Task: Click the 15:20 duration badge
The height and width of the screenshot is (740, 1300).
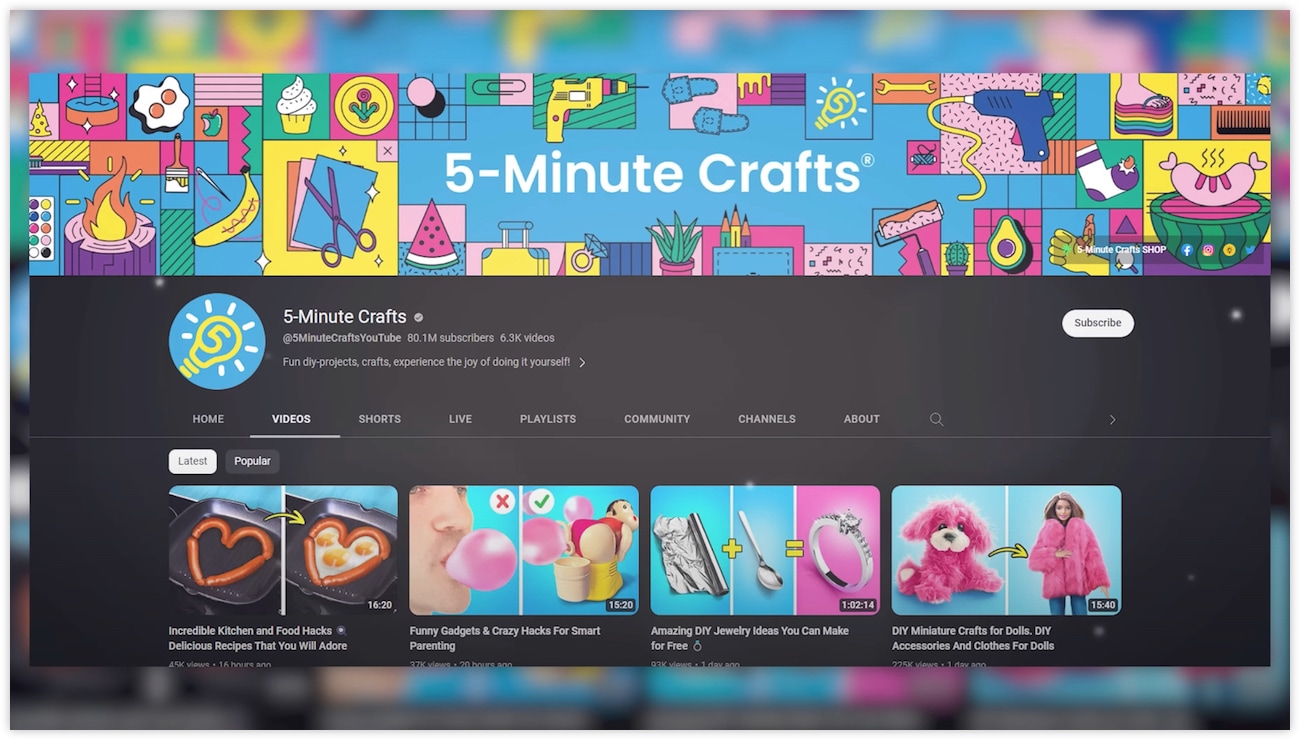Action: coord(621,605)
